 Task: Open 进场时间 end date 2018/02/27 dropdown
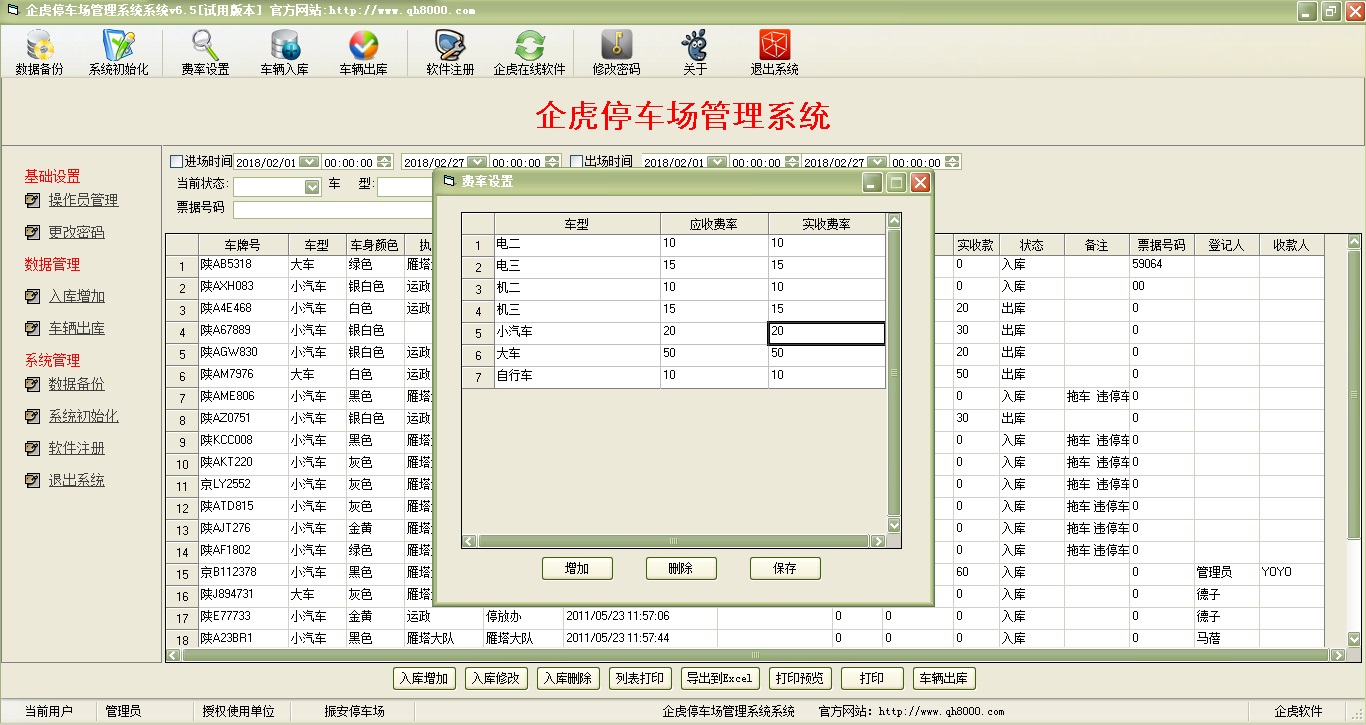click(x=477, y=162)
